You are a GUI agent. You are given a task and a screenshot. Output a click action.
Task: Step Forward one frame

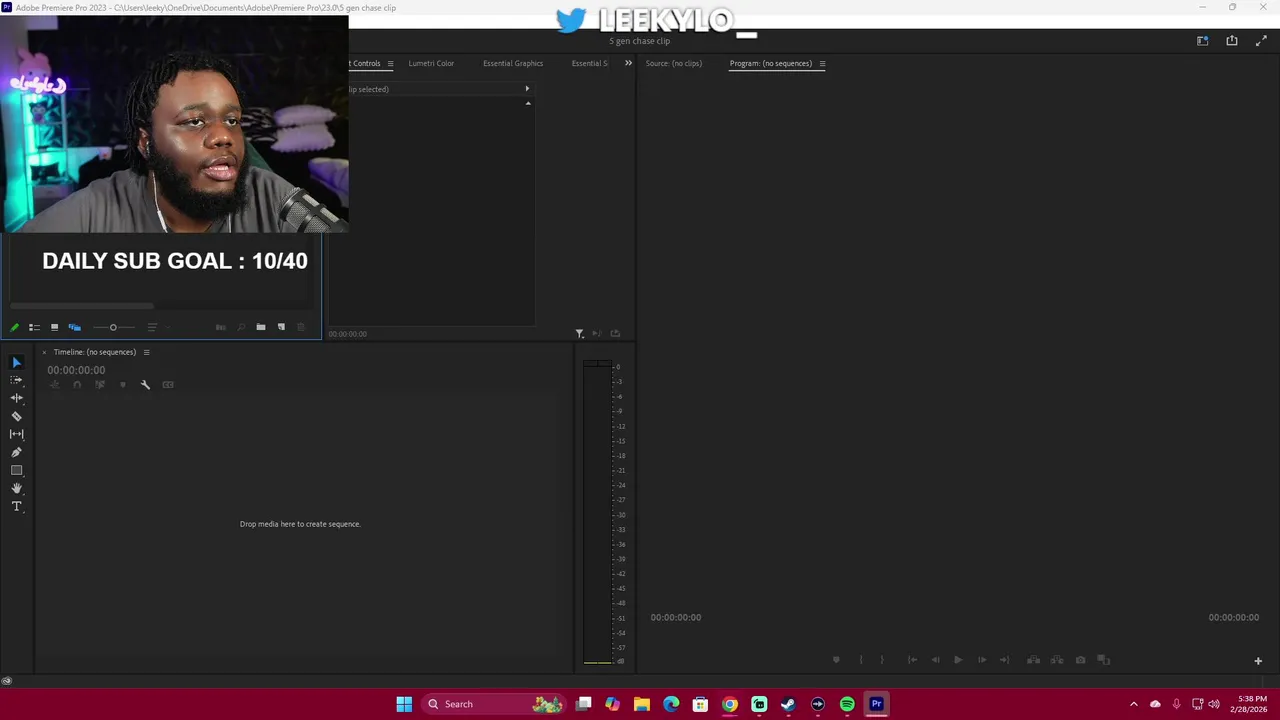[x=982, y=660]
